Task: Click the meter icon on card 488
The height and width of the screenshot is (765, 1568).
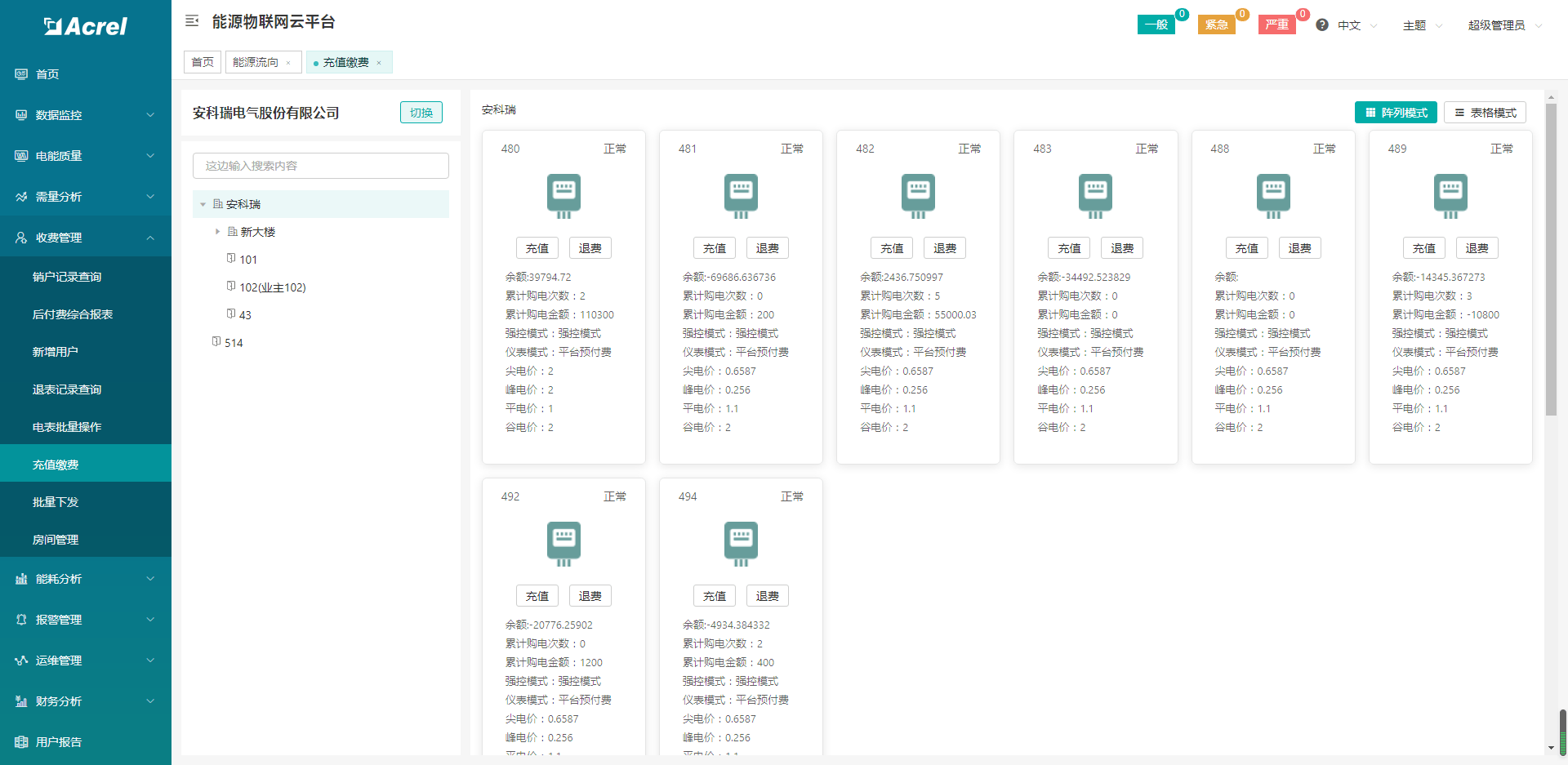Action: tap(1273, 196)
